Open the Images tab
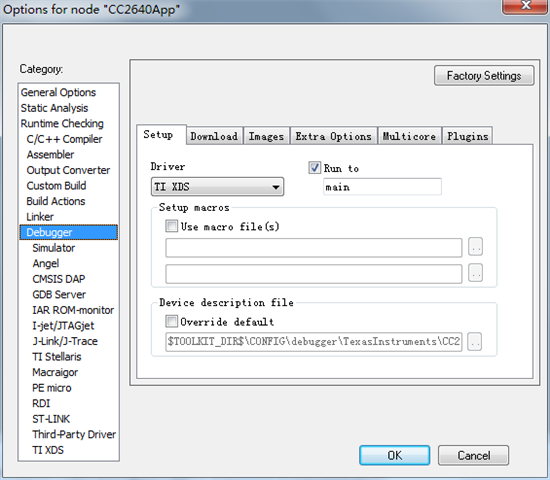 point(266,136)
